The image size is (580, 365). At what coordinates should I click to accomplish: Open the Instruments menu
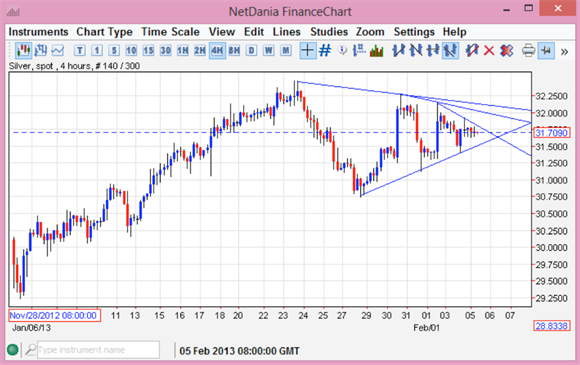click(x=38, y=32)
